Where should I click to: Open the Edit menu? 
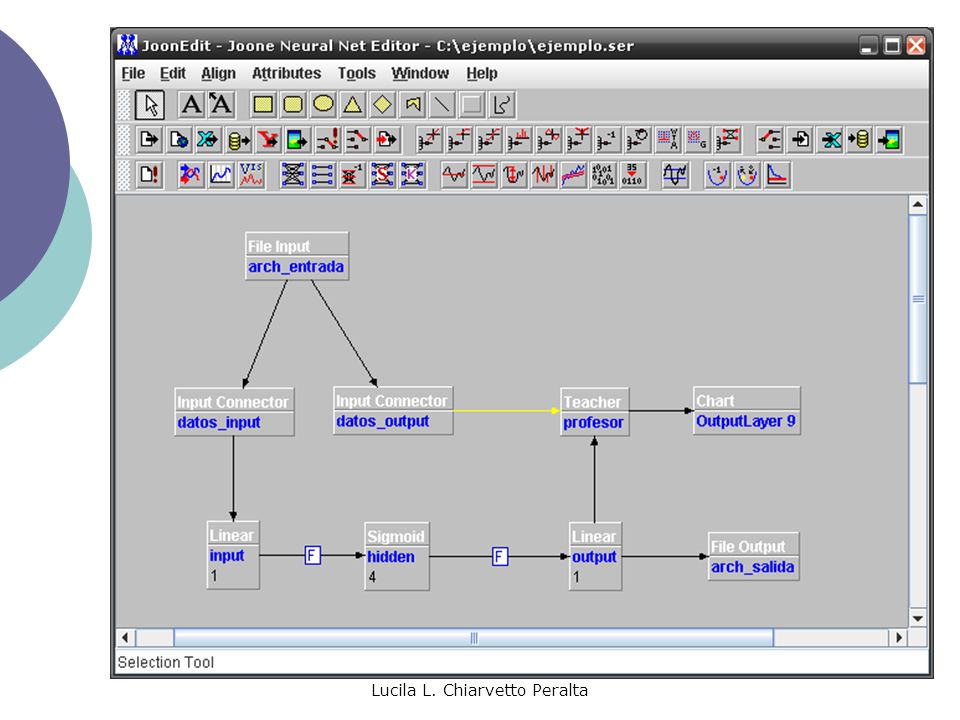tap(173, 73)
